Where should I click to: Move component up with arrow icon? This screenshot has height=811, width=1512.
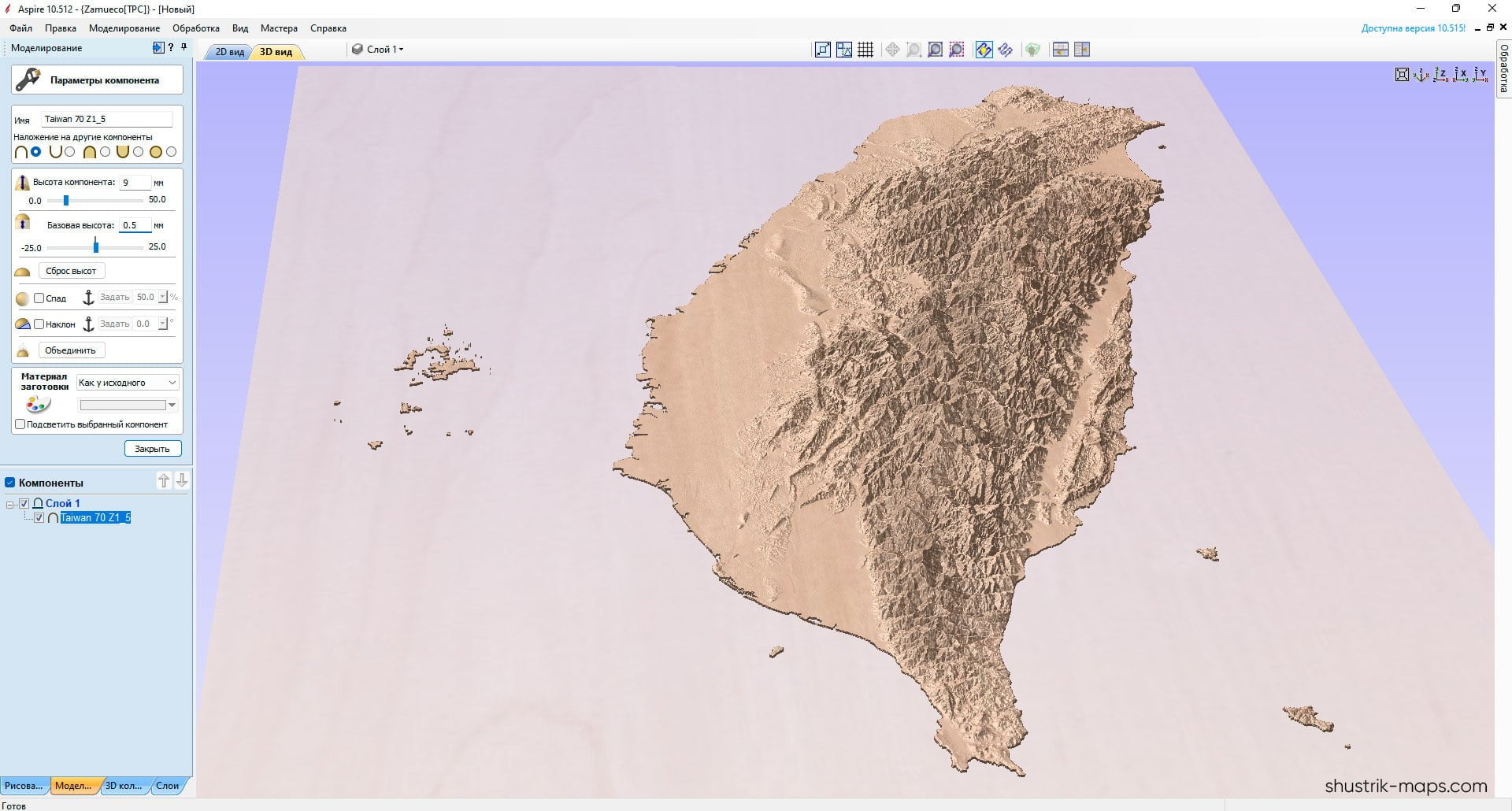164,480
